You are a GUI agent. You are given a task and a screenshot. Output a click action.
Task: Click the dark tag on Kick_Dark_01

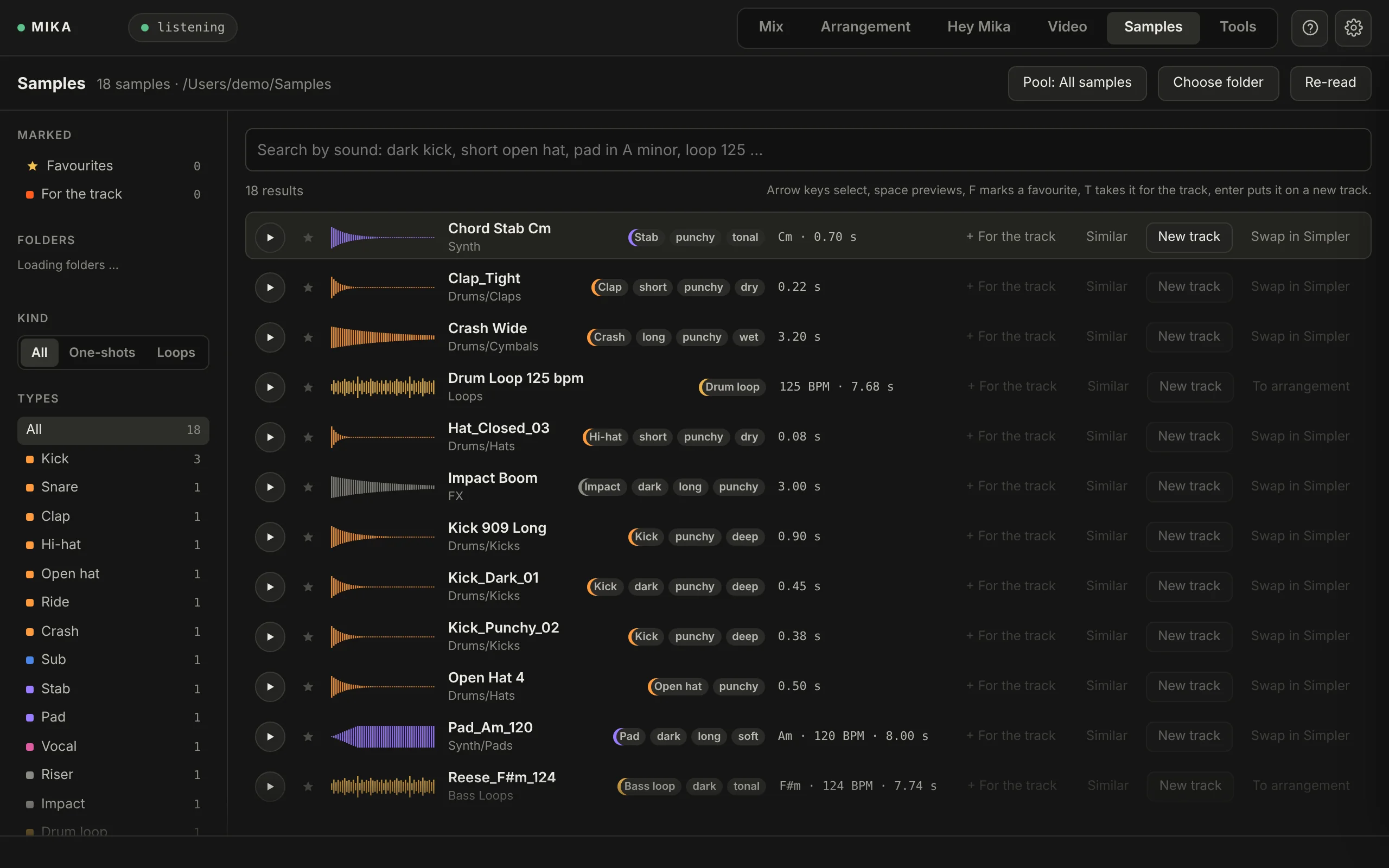(x=646, y=586)
